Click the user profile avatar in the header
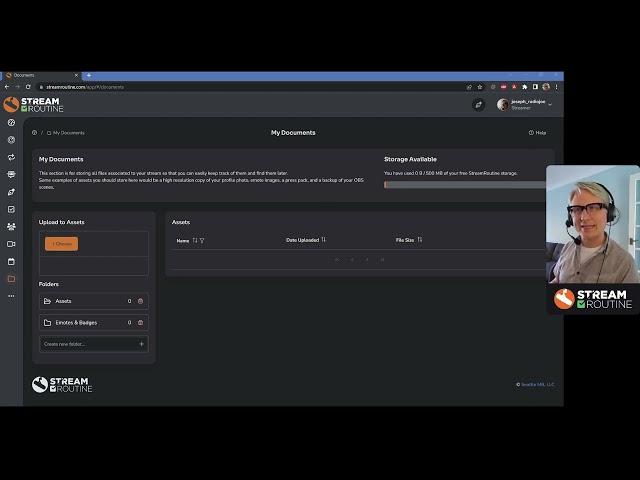Screen dimensions: 640x480 (503, 105)
